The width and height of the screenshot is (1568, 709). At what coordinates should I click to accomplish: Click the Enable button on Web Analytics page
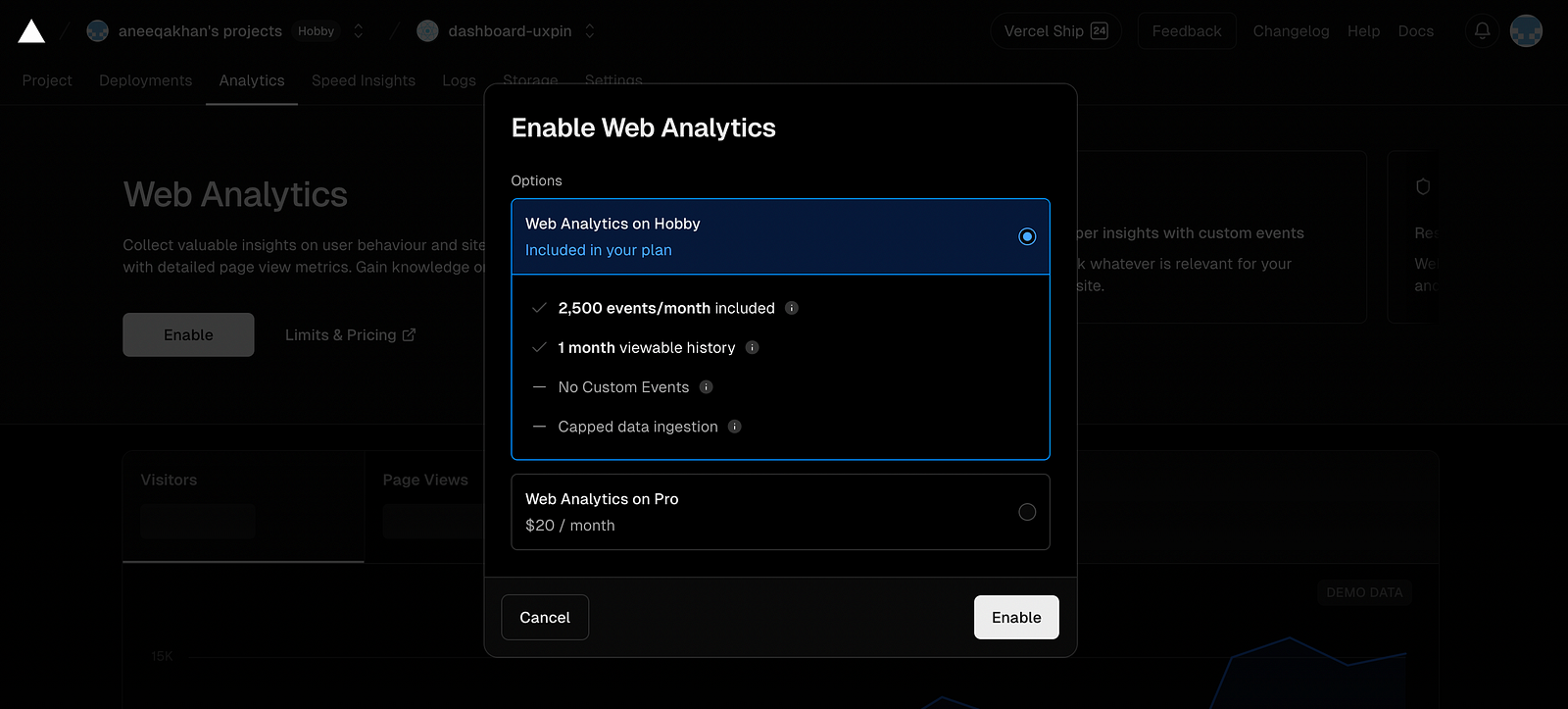[188, 334]
